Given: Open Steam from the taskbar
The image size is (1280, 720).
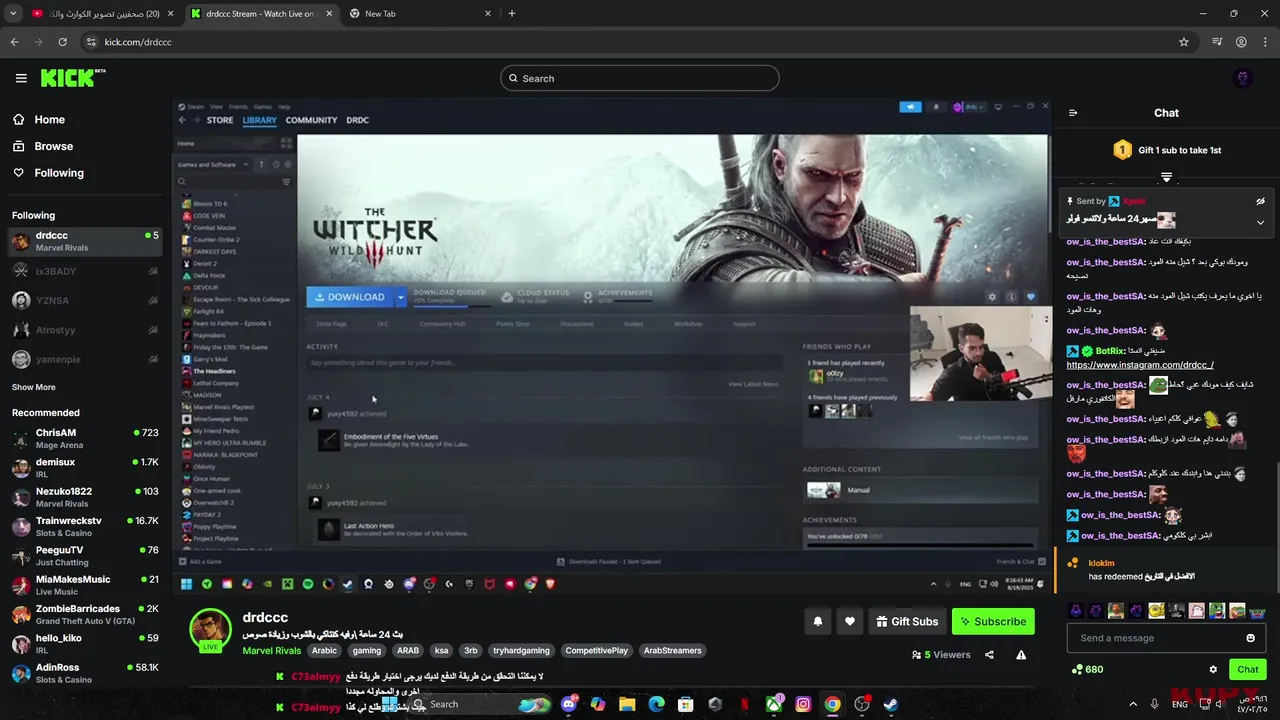Looking at the screenshot, I should [x=890, y=704].
